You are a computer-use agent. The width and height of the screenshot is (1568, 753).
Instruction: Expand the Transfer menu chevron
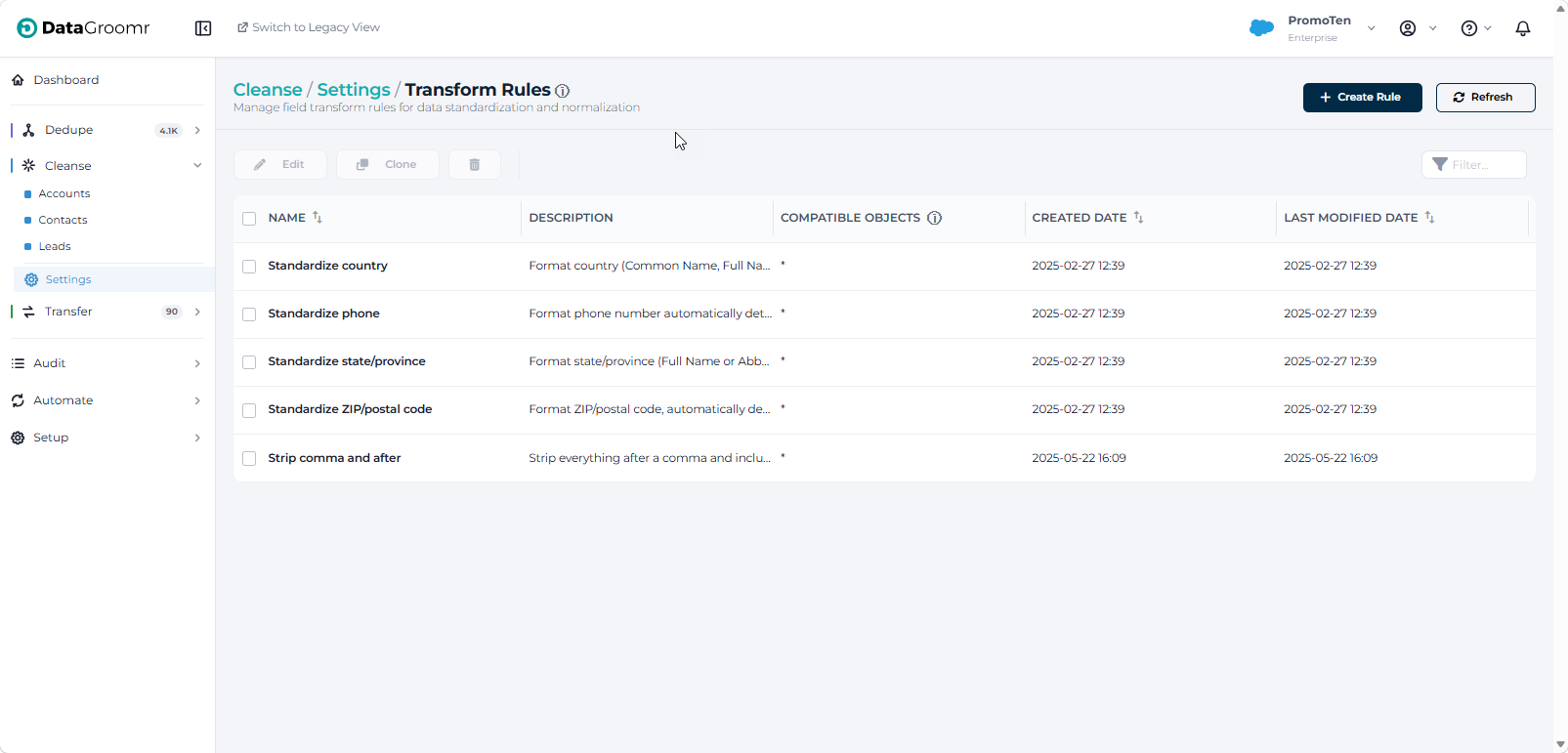click(x=197, y=312)
